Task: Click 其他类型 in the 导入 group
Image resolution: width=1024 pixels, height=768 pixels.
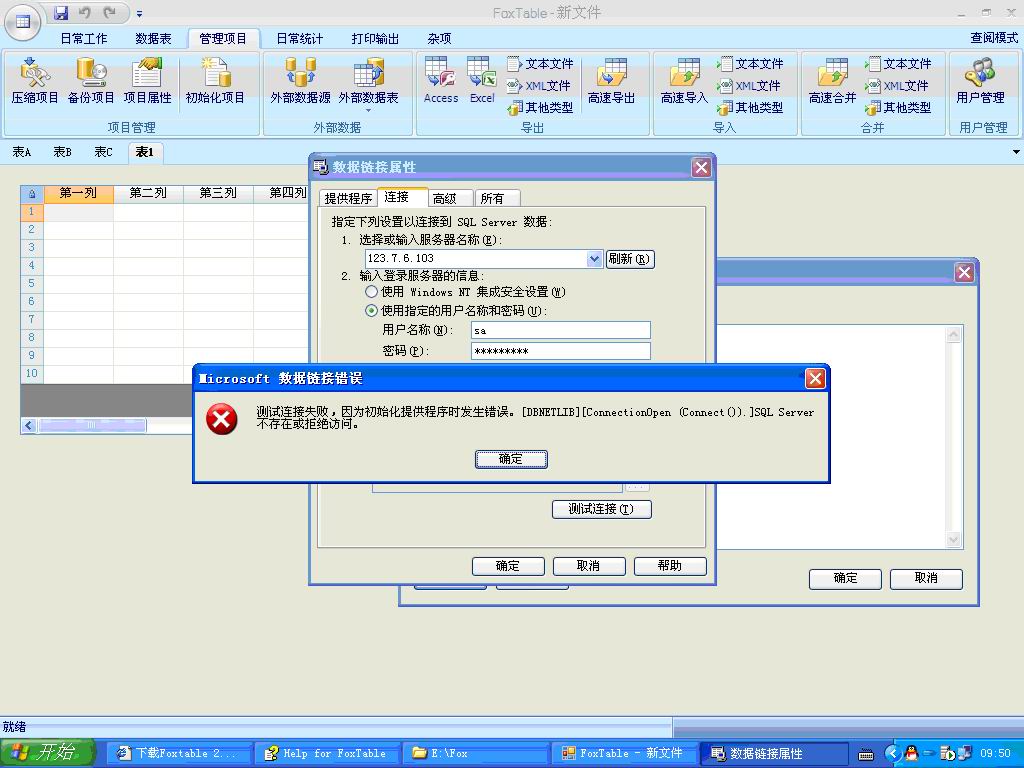Action: tap(750, 107)
